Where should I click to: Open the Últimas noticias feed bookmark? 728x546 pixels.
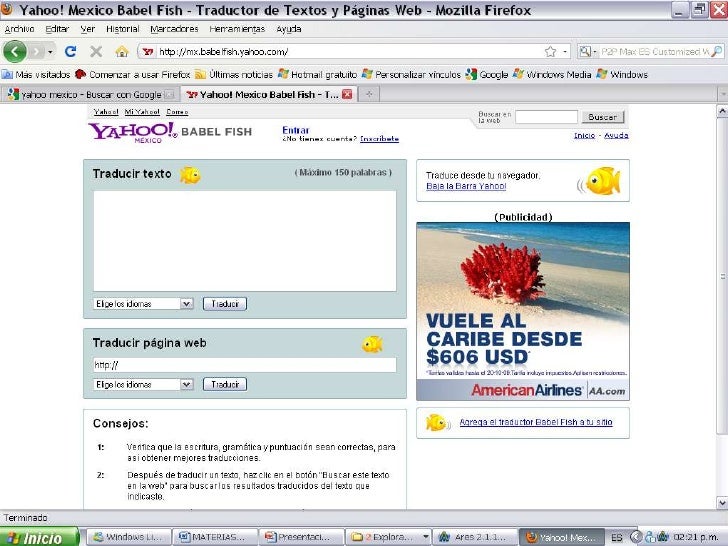coord(234,74)
